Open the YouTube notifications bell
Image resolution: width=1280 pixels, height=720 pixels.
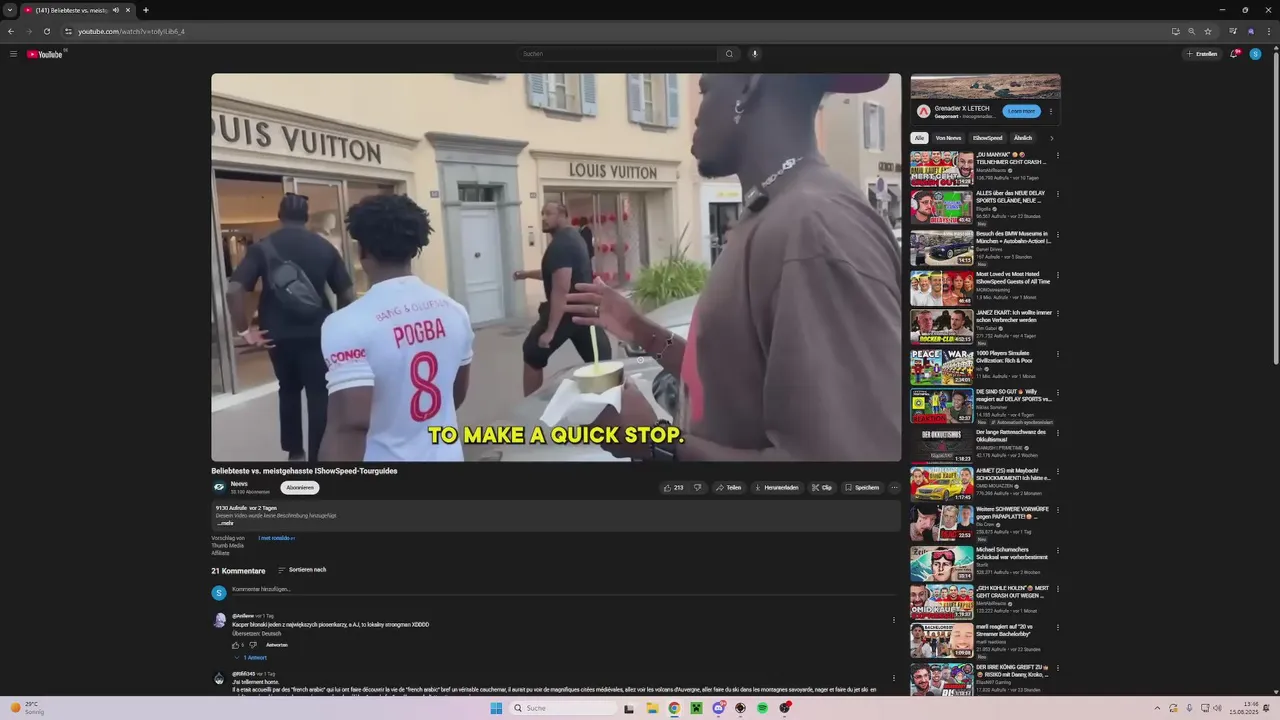(1234, 54)
